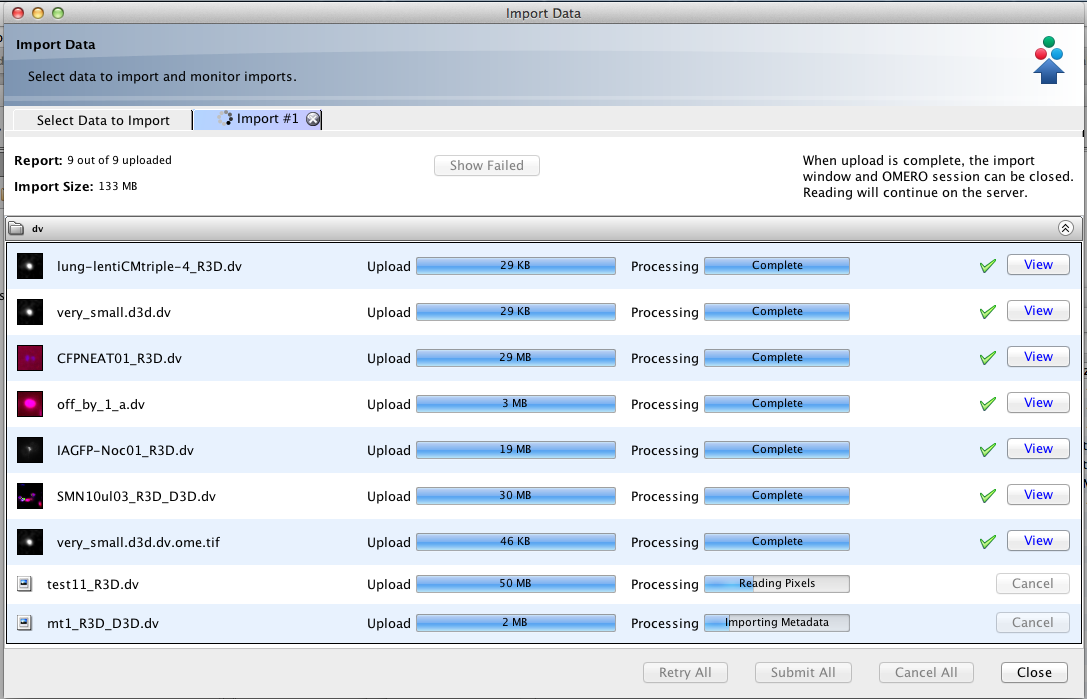This screenshot has height=699, width=1087.
Task: View the IAGFP-Noc01_R3D.dv image
Action: [x=1037, y=449]
